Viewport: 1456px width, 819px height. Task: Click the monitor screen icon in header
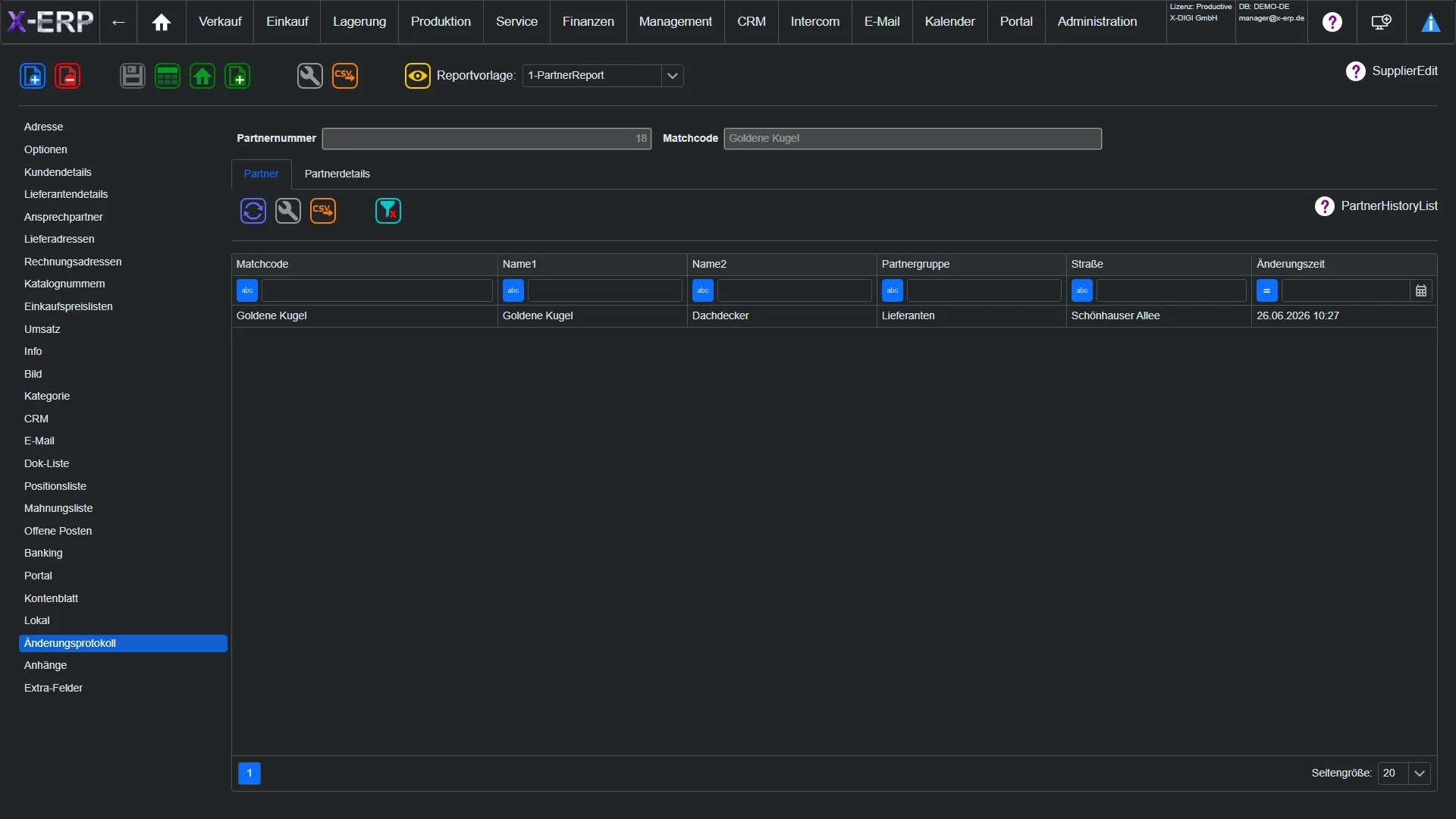pos(1382,22)
